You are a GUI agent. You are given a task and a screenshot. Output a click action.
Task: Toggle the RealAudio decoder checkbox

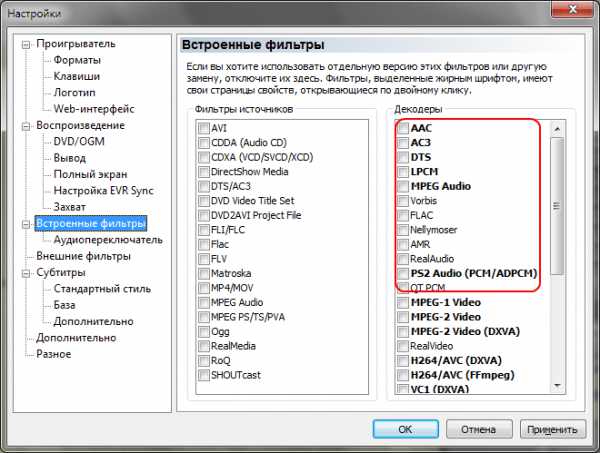403,259
